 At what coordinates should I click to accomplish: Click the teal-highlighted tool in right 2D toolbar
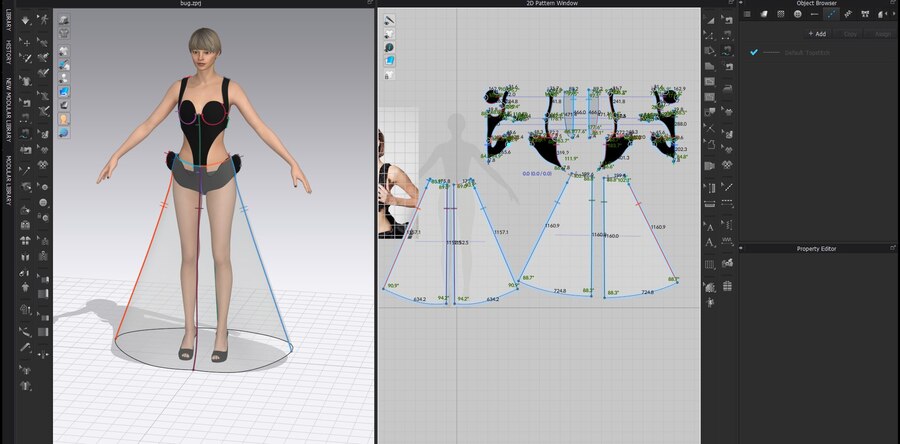(x=728, y=50)
